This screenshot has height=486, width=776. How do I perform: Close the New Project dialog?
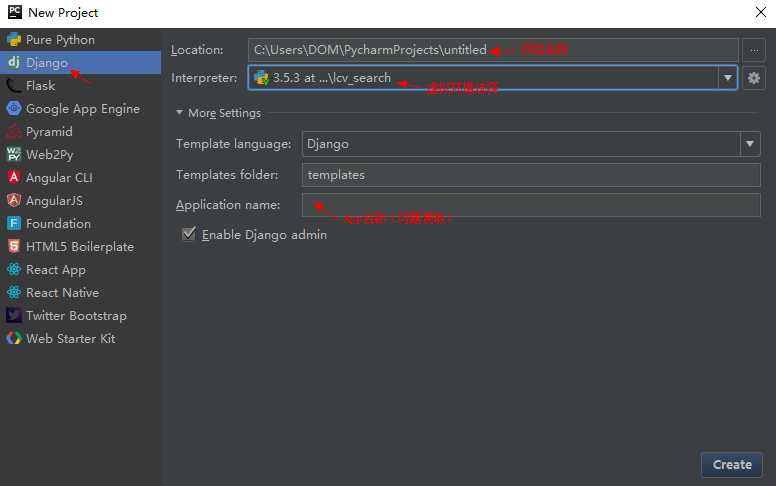(x=761, y=12)
